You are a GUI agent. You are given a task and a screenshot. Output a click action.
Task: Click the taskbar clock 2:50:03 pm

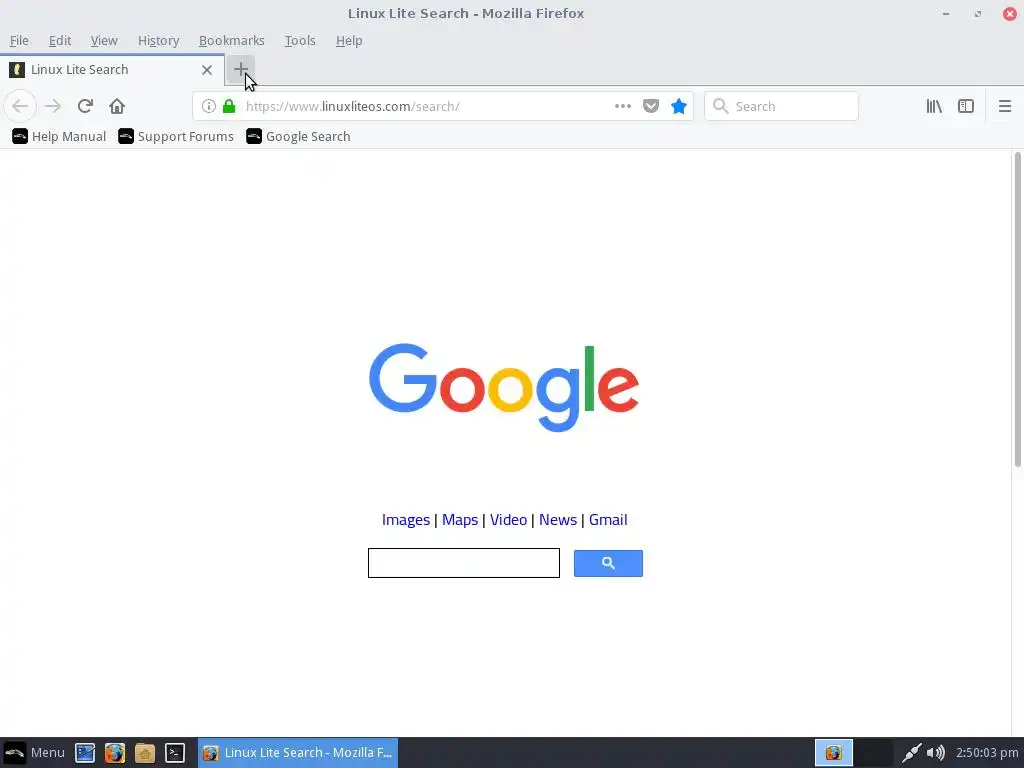click(x=987, y=752)
